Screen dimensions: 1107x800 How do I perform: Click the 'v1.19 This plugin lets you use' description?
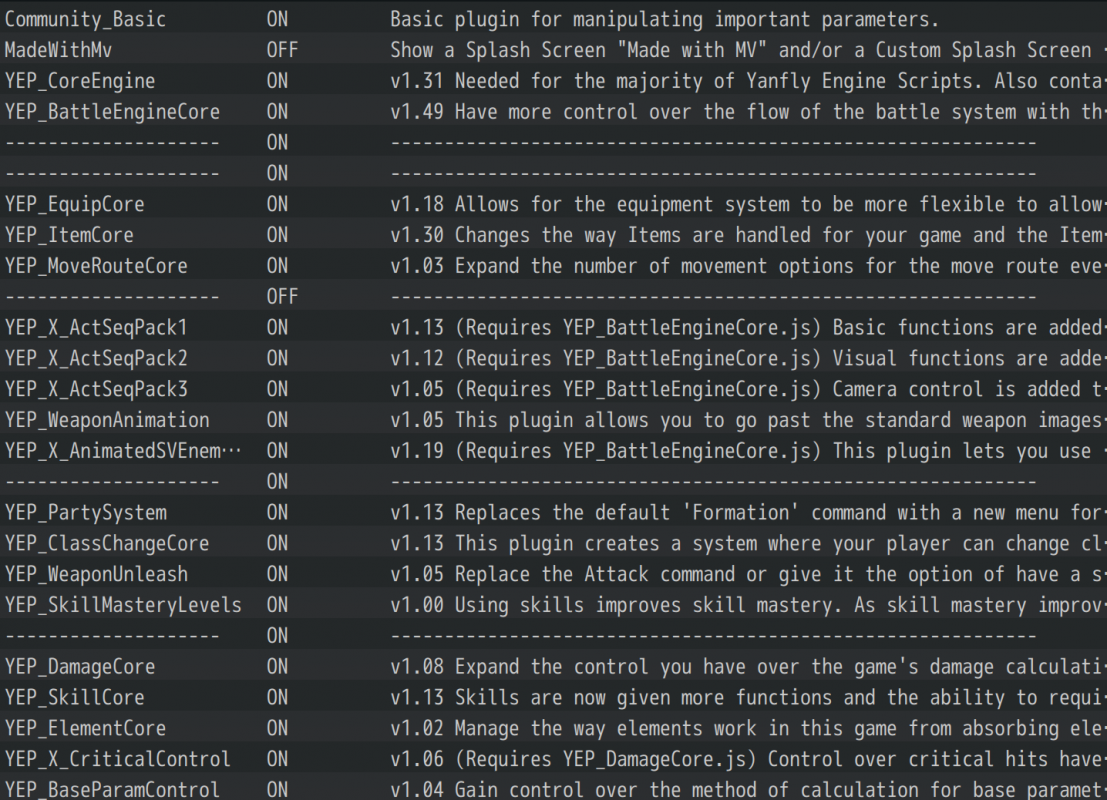point(747,451)
